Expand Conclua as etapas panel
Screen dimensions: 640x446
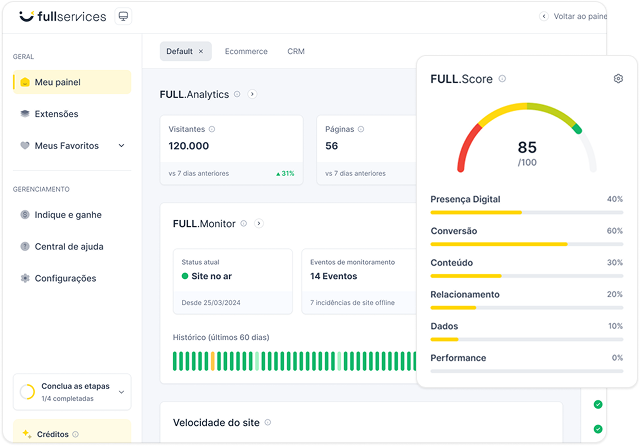point(121,392)
